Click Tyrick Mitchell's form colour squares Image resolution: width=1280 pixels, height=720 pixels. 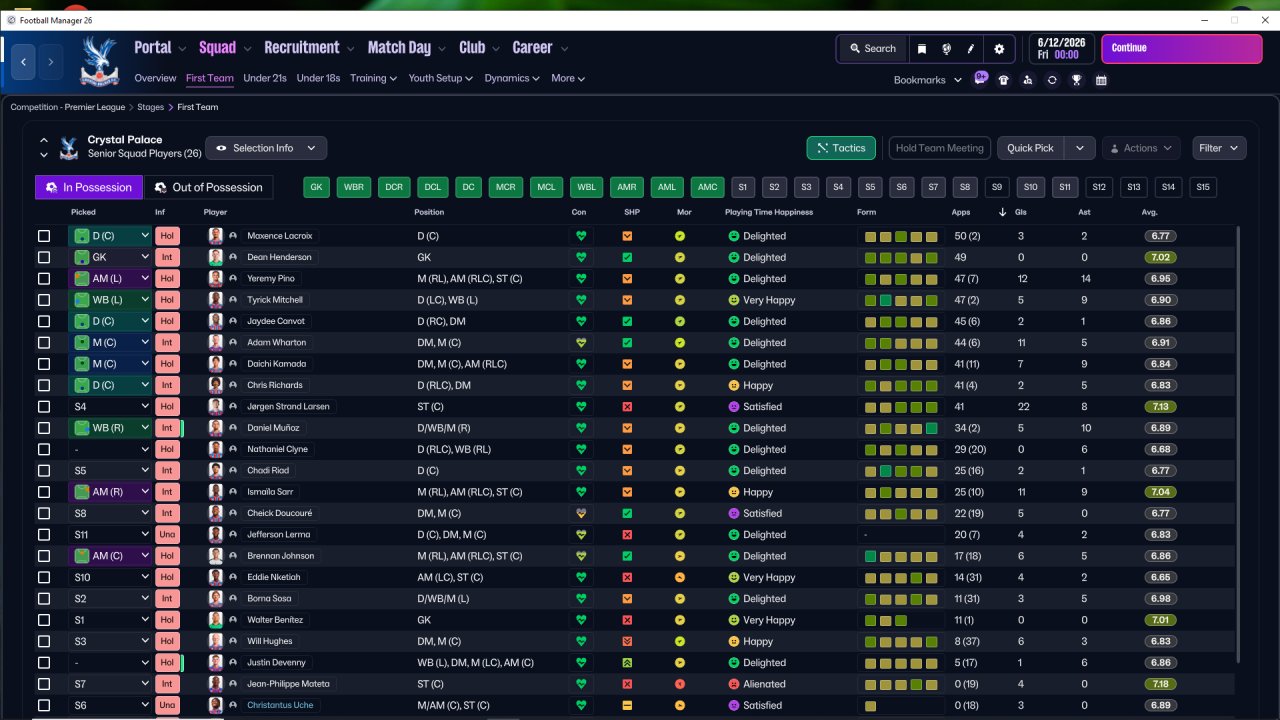point(901,300)
